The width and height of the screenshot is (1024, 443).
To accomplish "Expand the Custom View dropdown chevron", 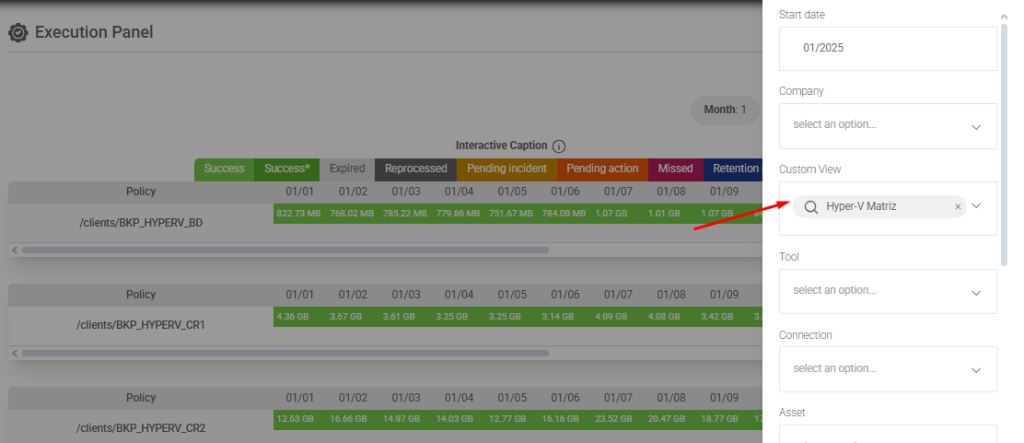I will 977,206.
